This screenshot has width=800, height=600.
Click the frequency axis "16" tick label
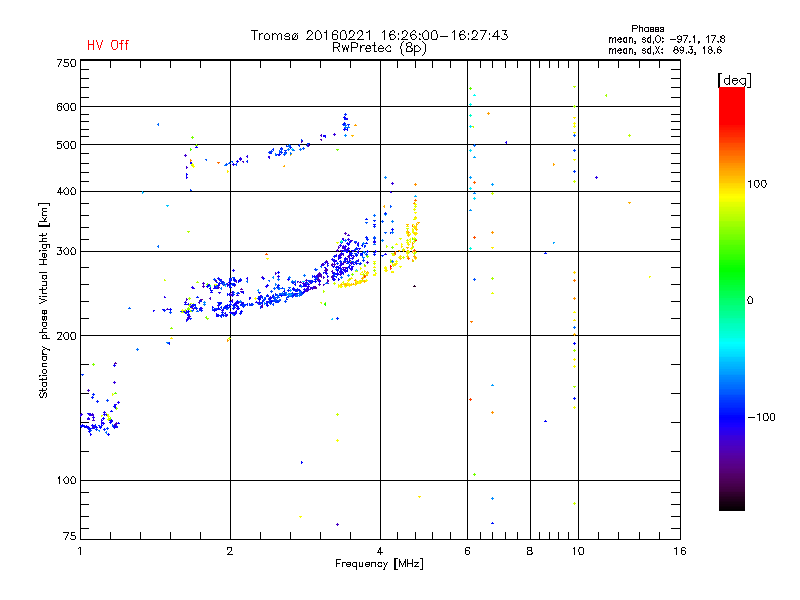[680, 551]
